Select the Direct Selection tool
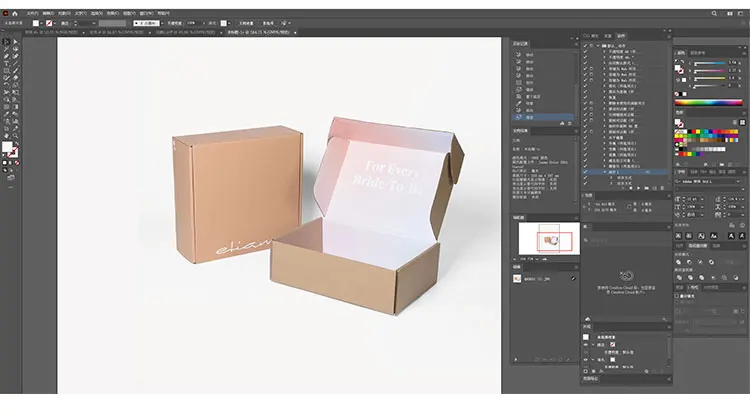Image resolution: width=750 pixels, height=419 pixels. [14, 42]
